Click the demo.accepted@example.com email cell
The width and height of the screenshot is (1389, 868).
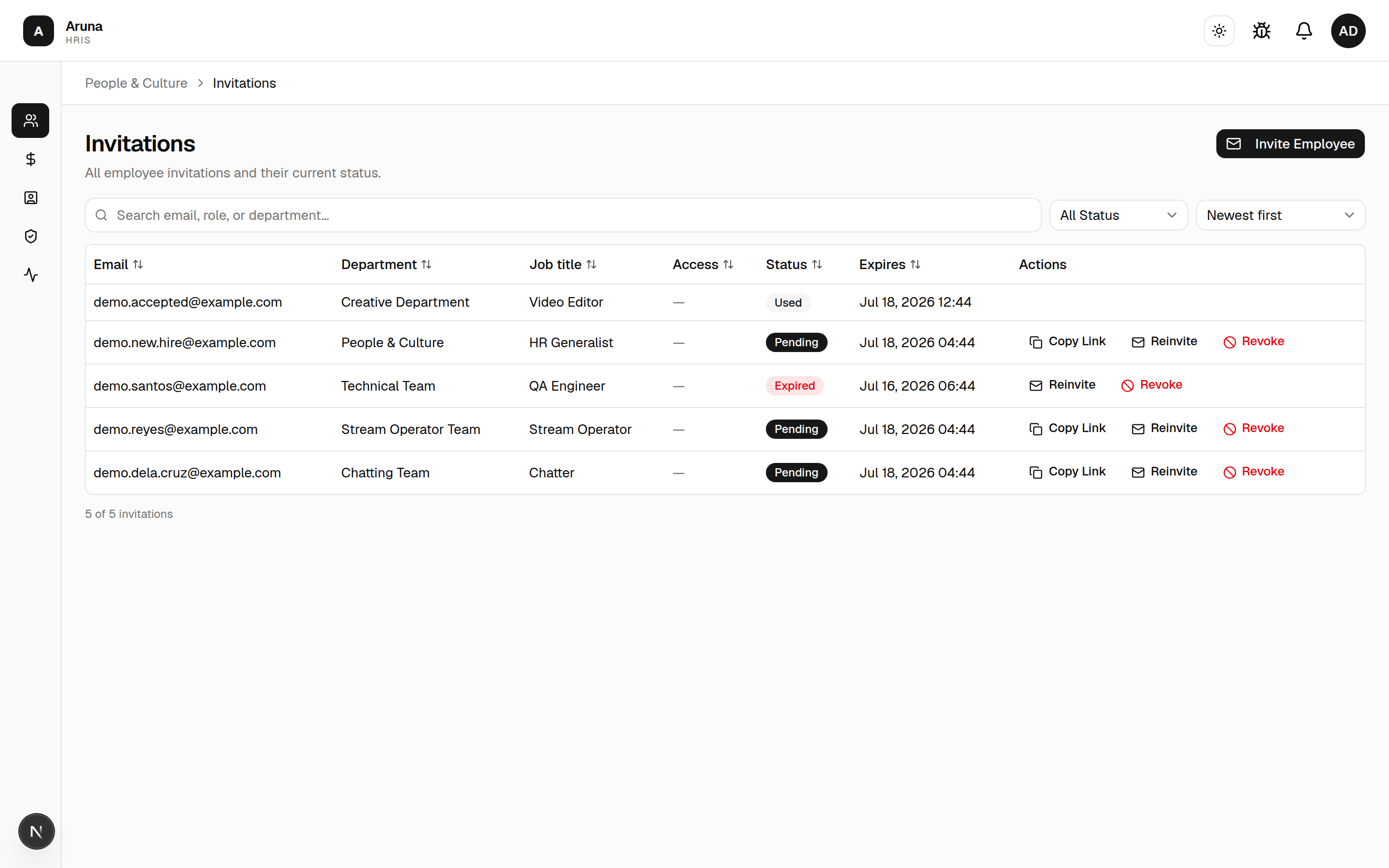coord(188,302)
